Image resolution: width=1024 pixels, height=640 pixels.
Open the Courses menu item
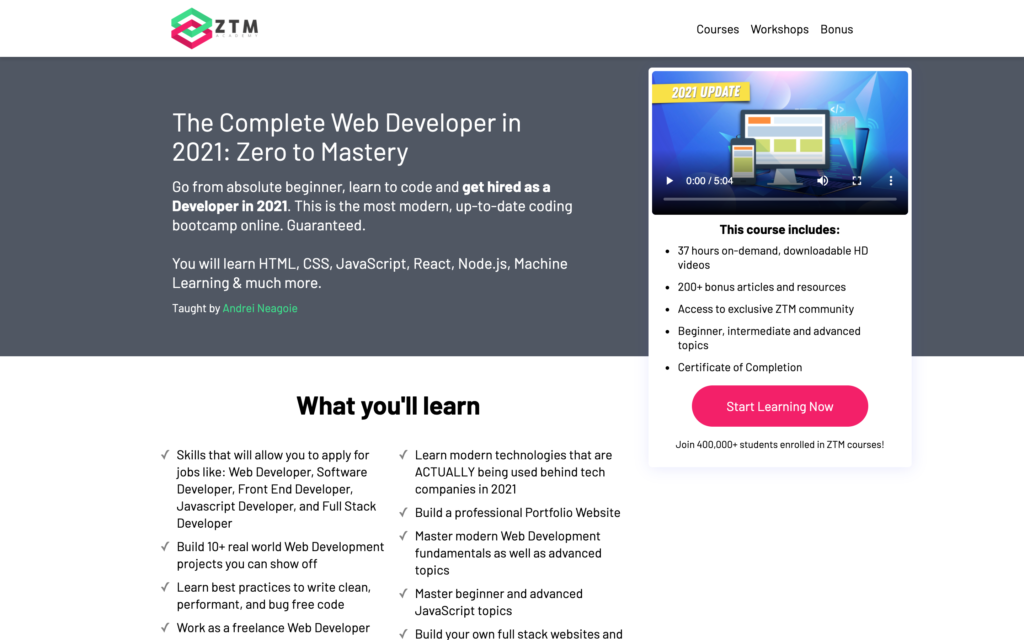[x=717, y=29]
